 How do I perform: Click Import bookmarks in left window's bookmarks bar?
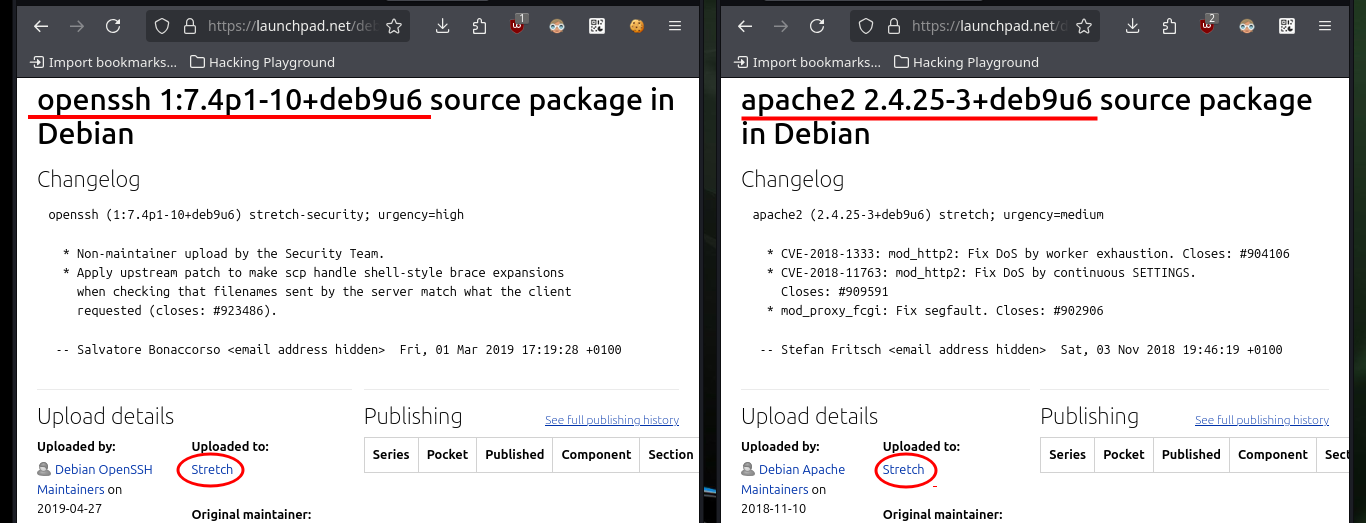pos(104,62)
